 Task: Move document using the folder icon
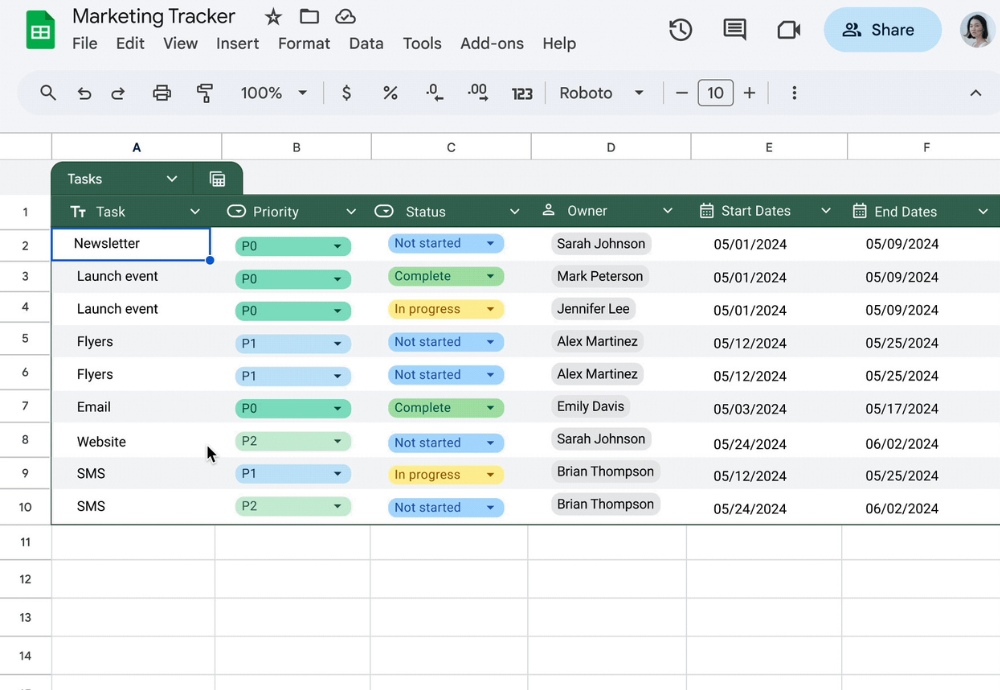[309, 16]
